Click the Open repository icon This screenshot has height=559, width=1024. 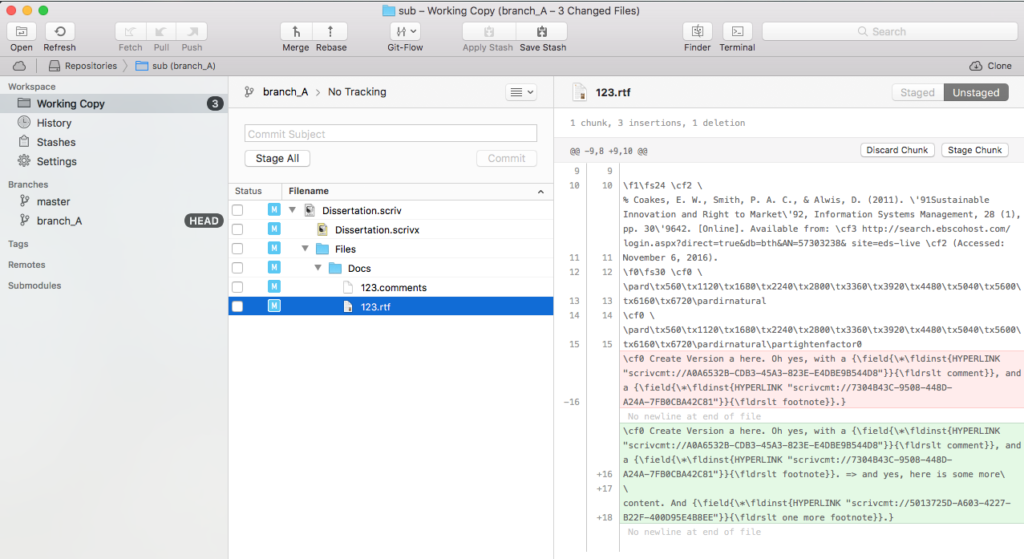[x=21, y=32]
